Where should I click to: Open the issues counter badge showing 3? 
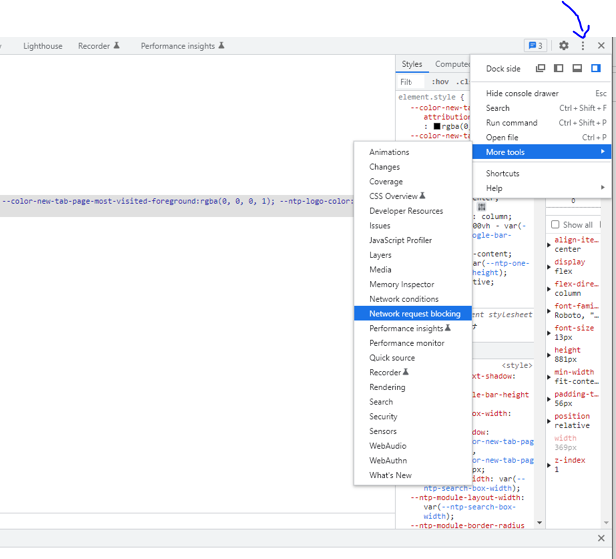click(535, 46)
